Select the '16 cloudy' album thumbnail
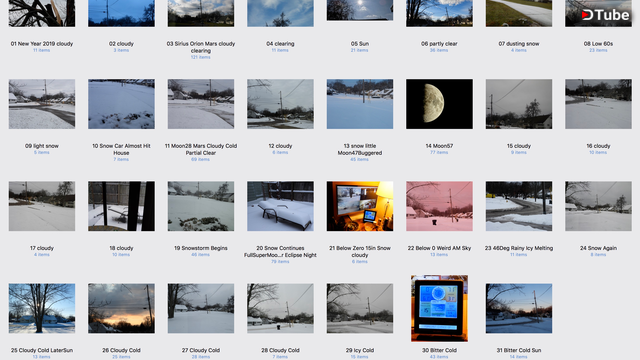The image size is (640, 360). pyautogui.click(x=598, y=104)
